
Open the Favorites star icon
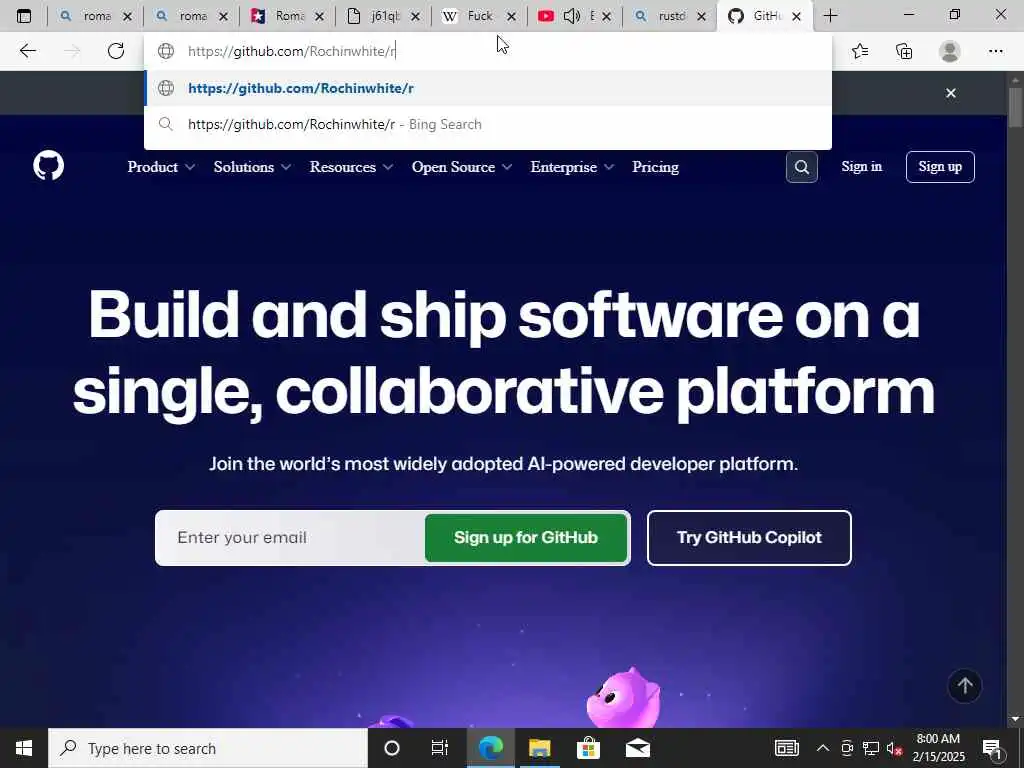pyautogui.click(x=860, y=51)
